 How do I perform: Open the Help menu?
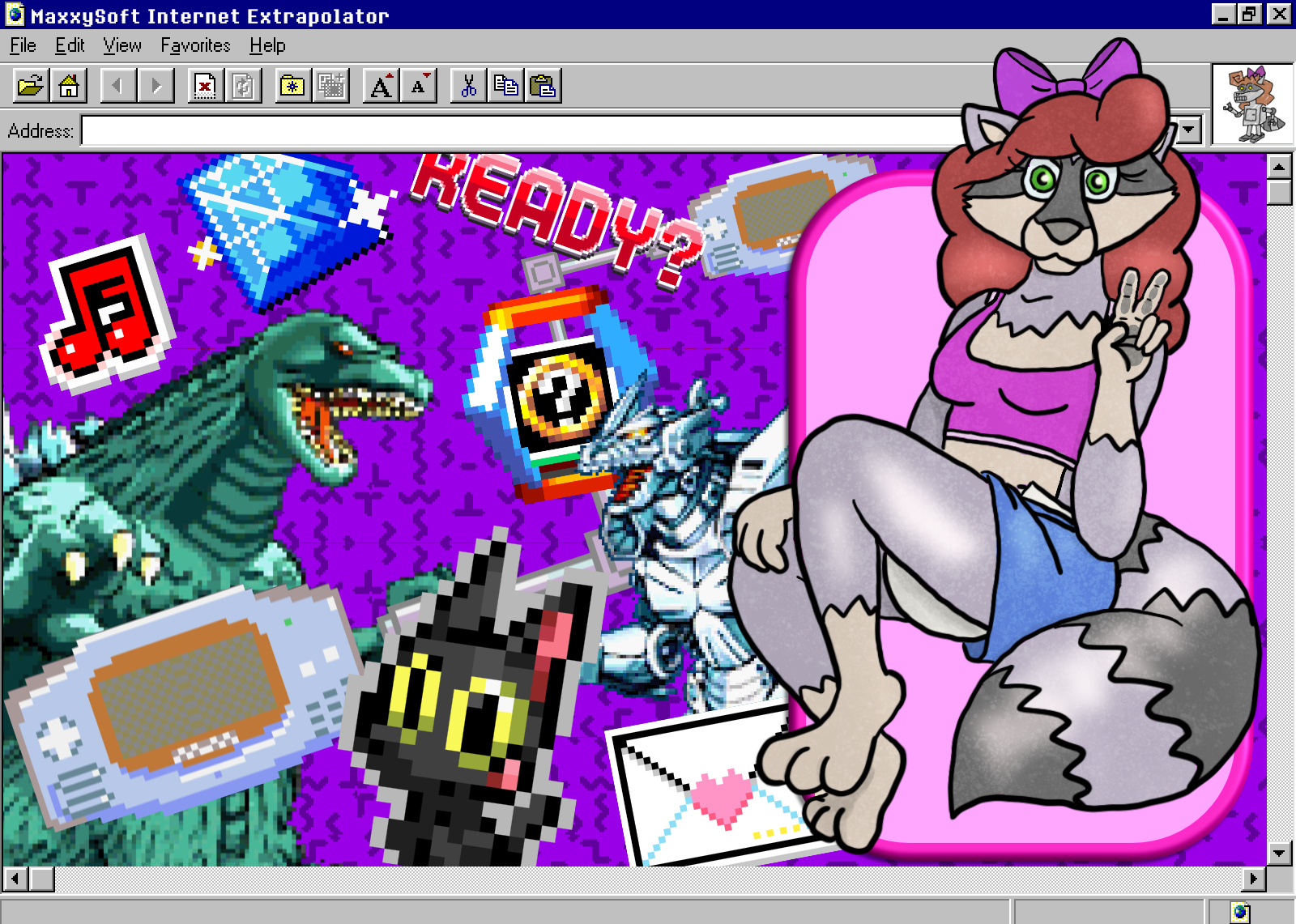pyautogui.click(x=267, y=45)
